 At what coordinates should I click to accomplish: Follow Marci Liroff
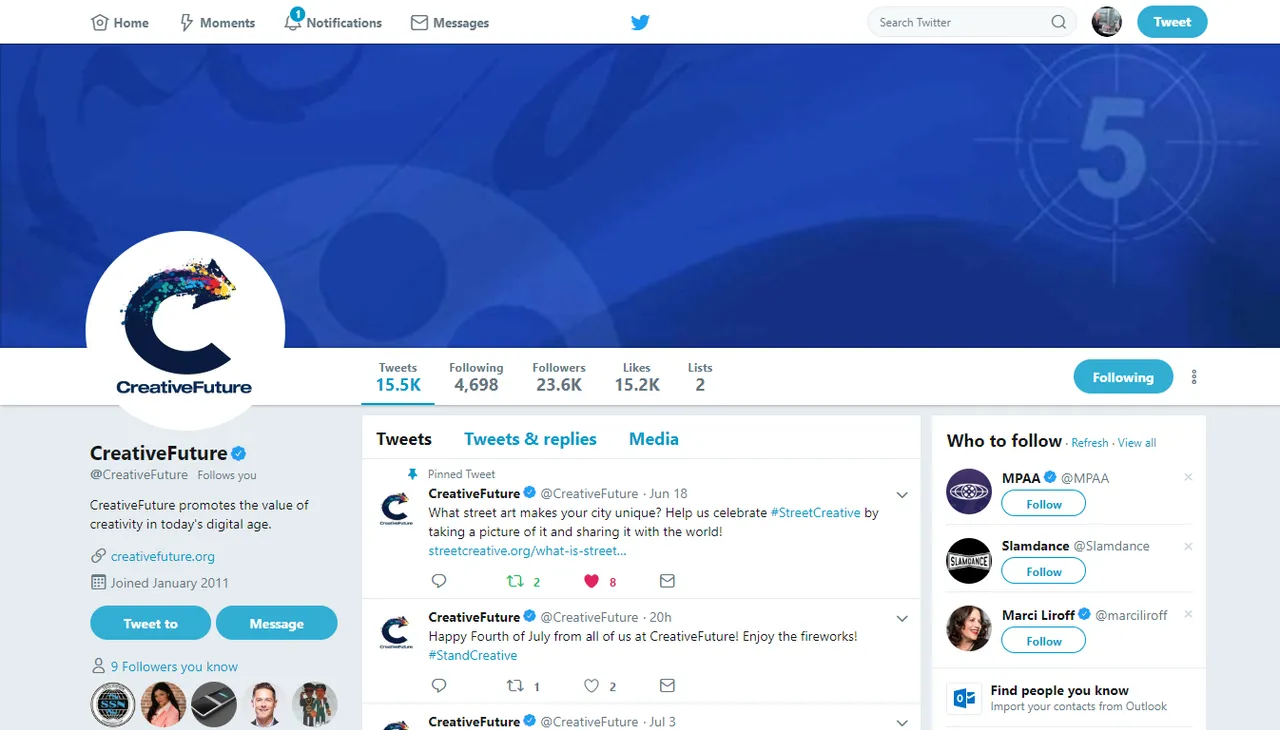(x=1044, y=640)
